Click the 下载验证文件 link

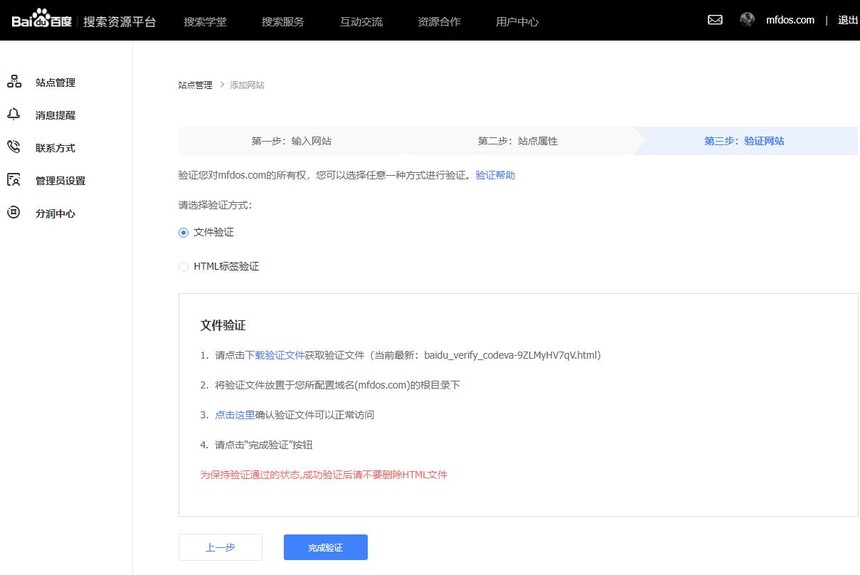coord(275,355)
